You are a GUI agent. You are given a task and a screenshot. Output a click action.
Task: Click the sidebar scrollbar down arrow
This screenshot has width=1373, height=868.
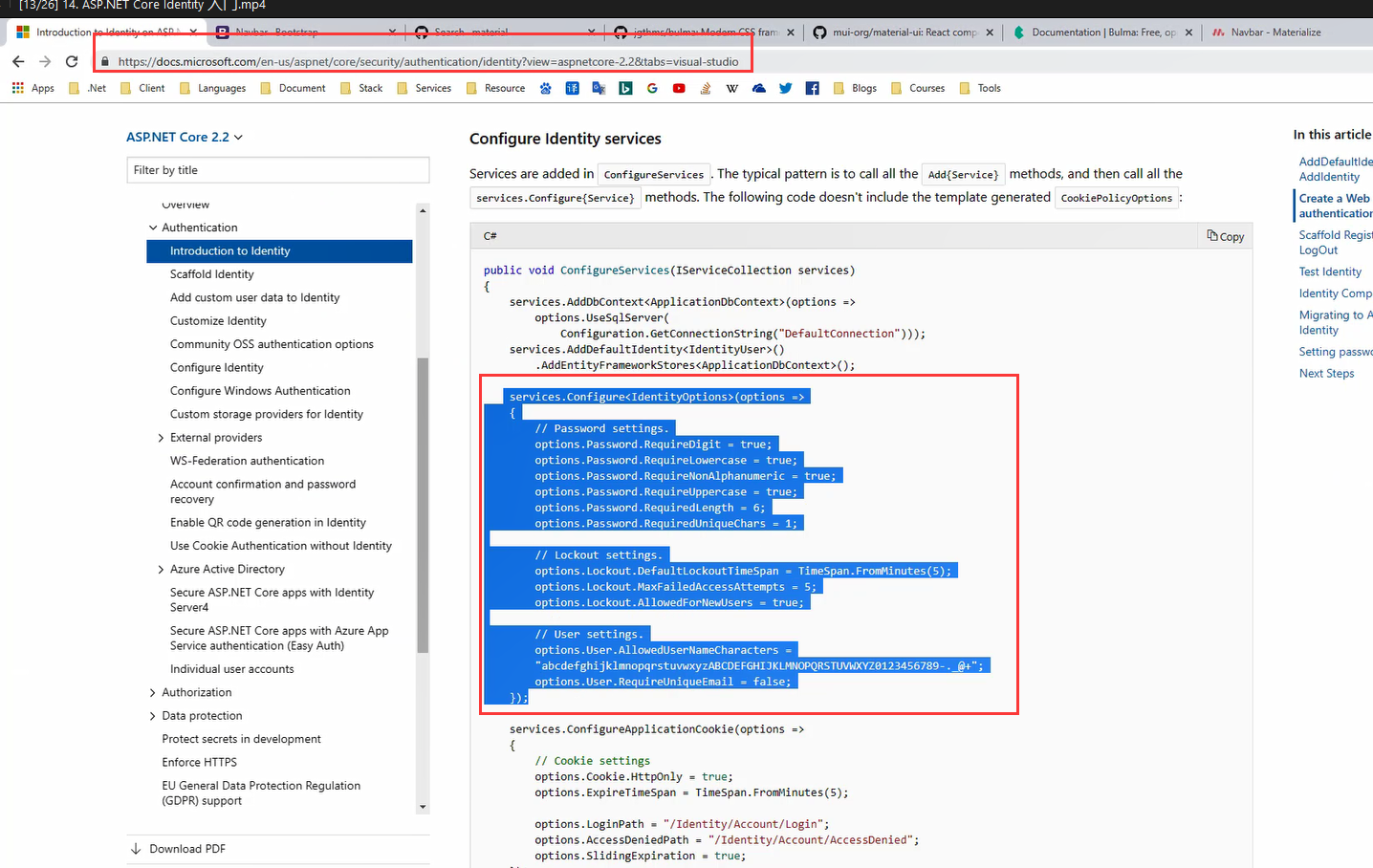(423, 807)
